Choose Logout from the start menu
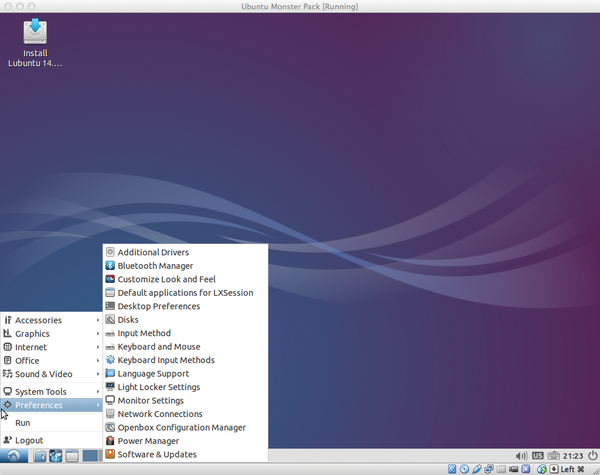Screen dimensions: 600x475 point(51,440)
